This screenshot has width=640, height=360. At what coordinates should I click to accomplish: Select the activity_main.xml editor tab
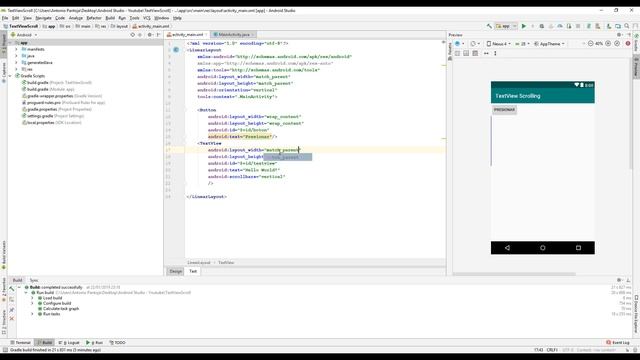[187, 35]
